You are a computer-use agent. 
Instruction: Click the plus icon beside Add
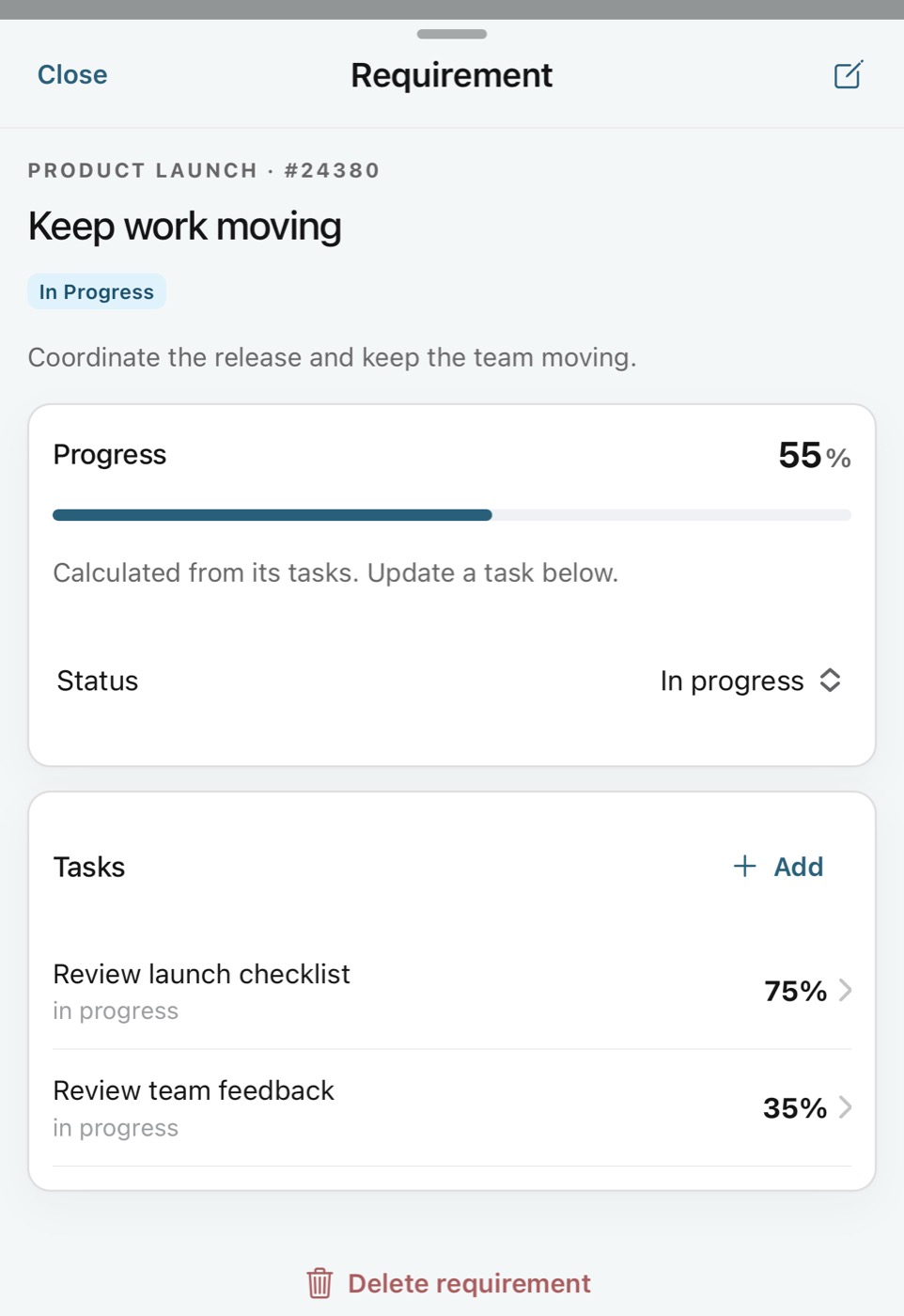pyautogui.click(x=744, y=866)
